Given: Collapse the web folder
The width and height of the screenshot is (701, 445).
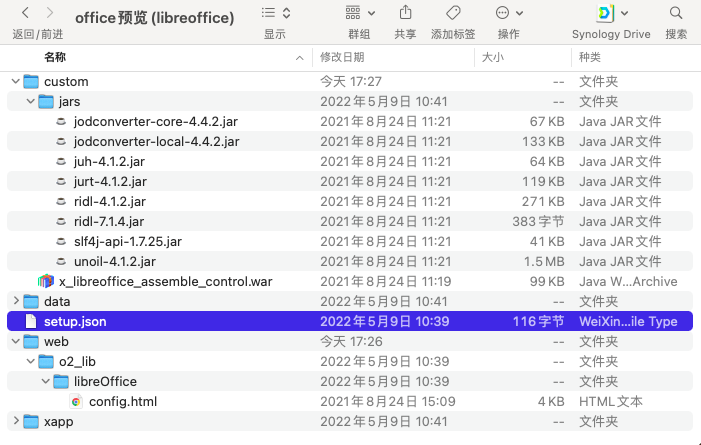Looking at the screenshot, I should 16,341.
